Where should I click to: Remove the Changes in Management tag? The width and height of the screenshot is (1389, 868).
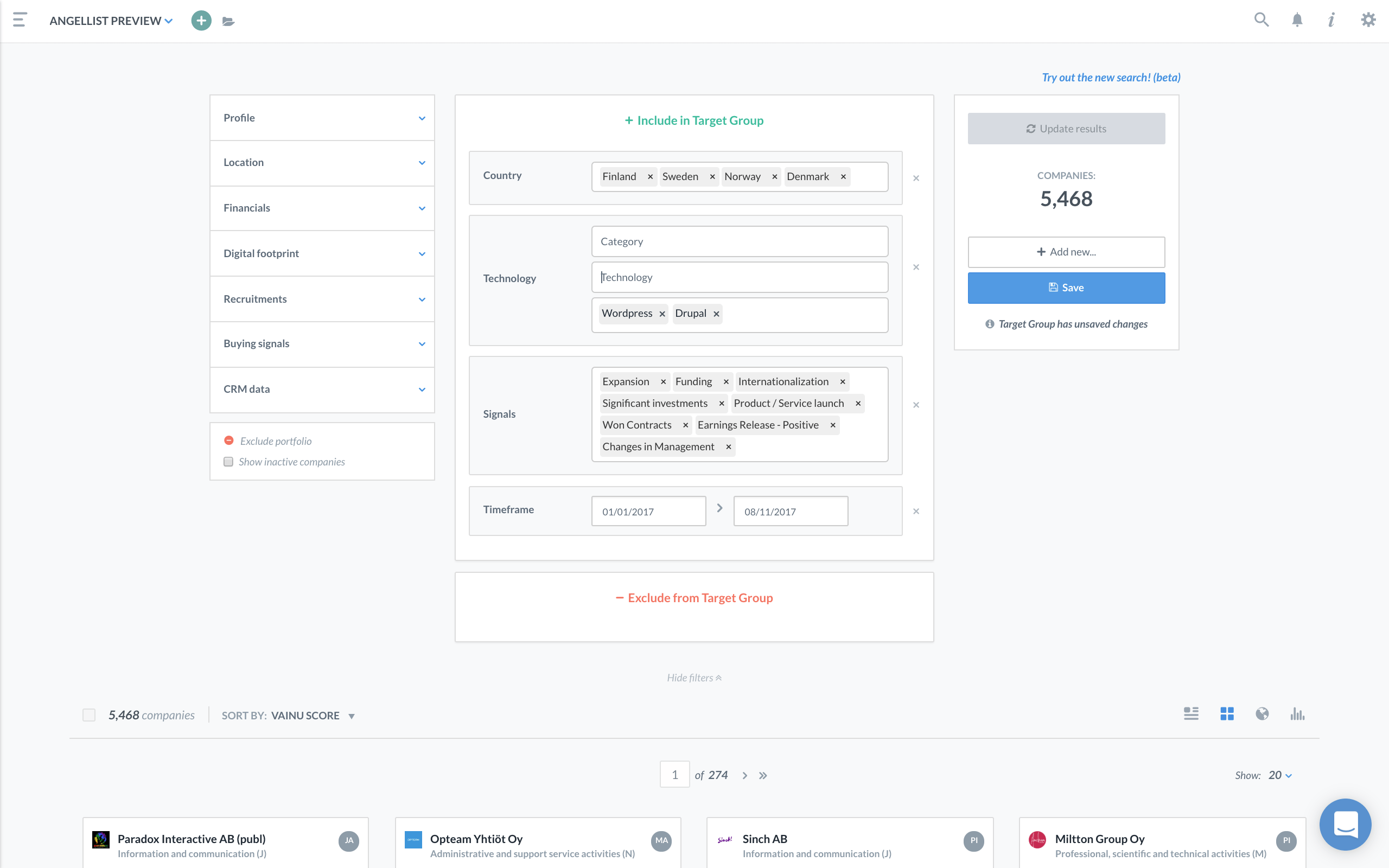point(728,446)
